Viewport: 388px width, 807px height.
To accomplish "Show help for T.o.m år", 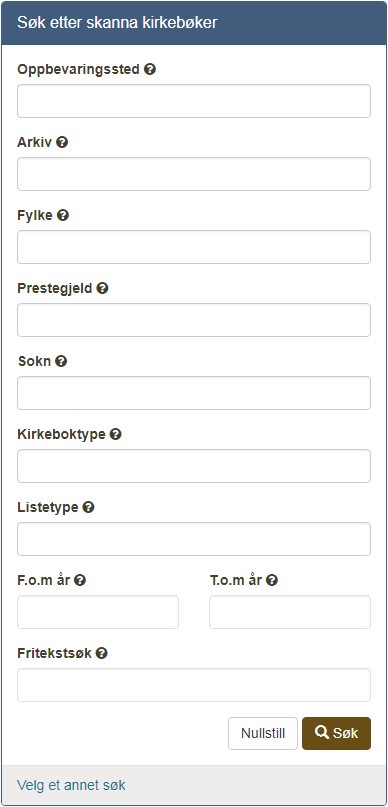I will point(272,581).
